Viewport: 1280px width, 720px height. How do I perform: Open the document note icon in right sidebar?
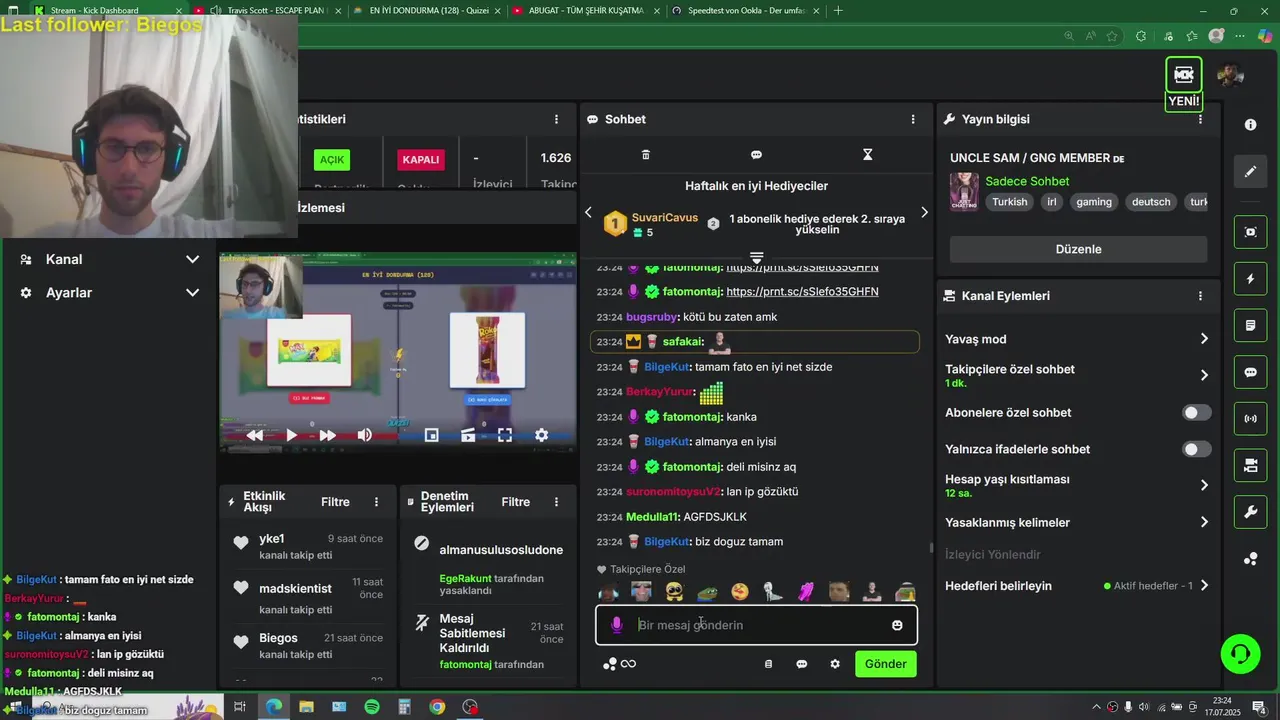click(1250, 325)
